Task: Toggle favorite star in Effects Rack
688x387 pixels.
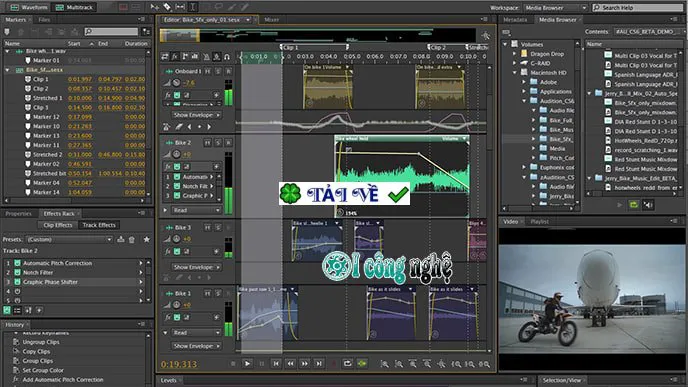Action: pos(147,240)
